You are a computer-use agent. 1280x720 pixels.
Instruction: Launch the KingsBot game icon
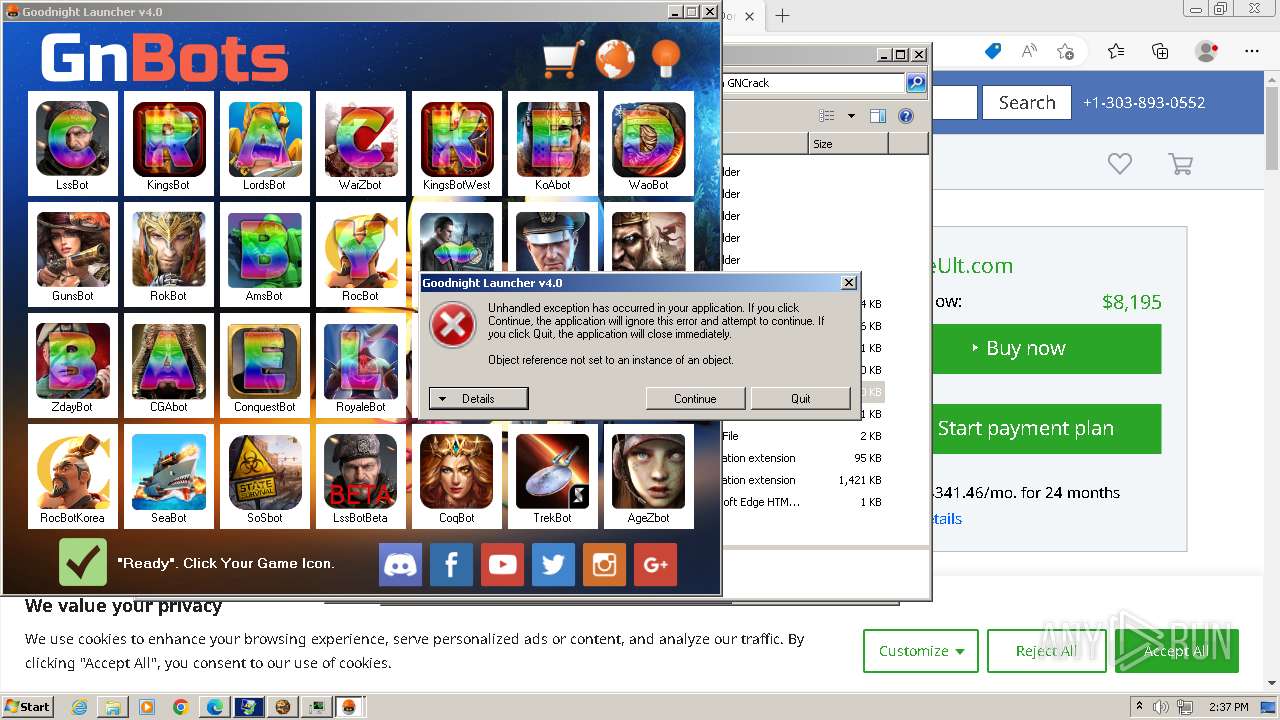(x=168, y=142)
